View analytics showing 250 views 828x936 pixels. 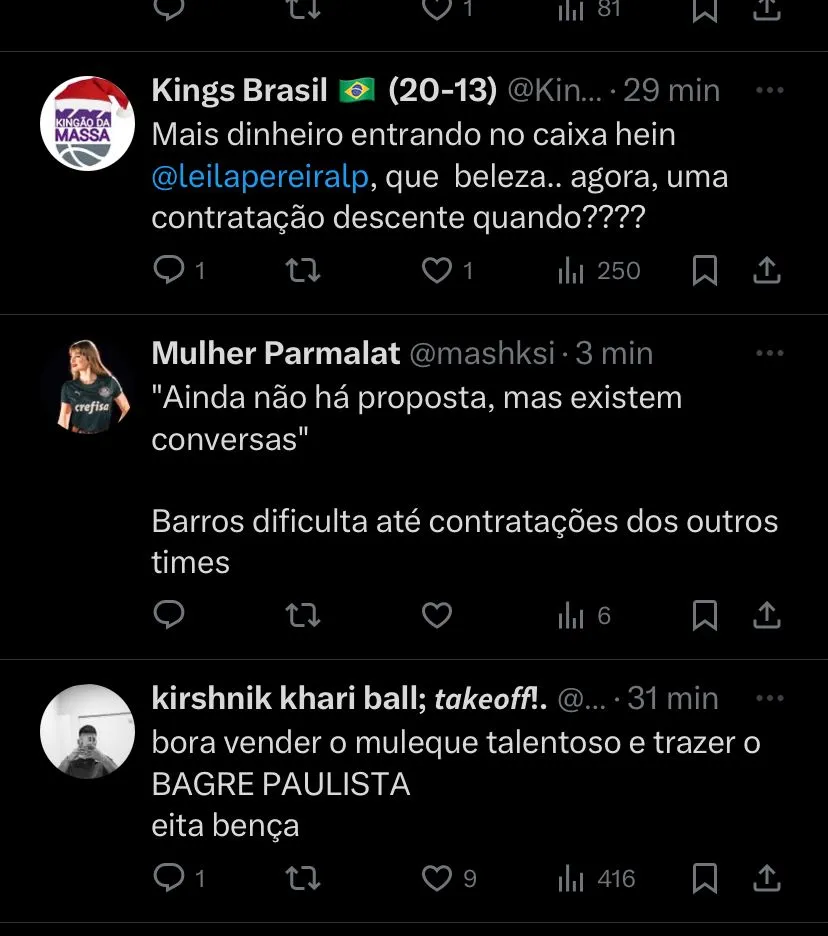point(599,271)
